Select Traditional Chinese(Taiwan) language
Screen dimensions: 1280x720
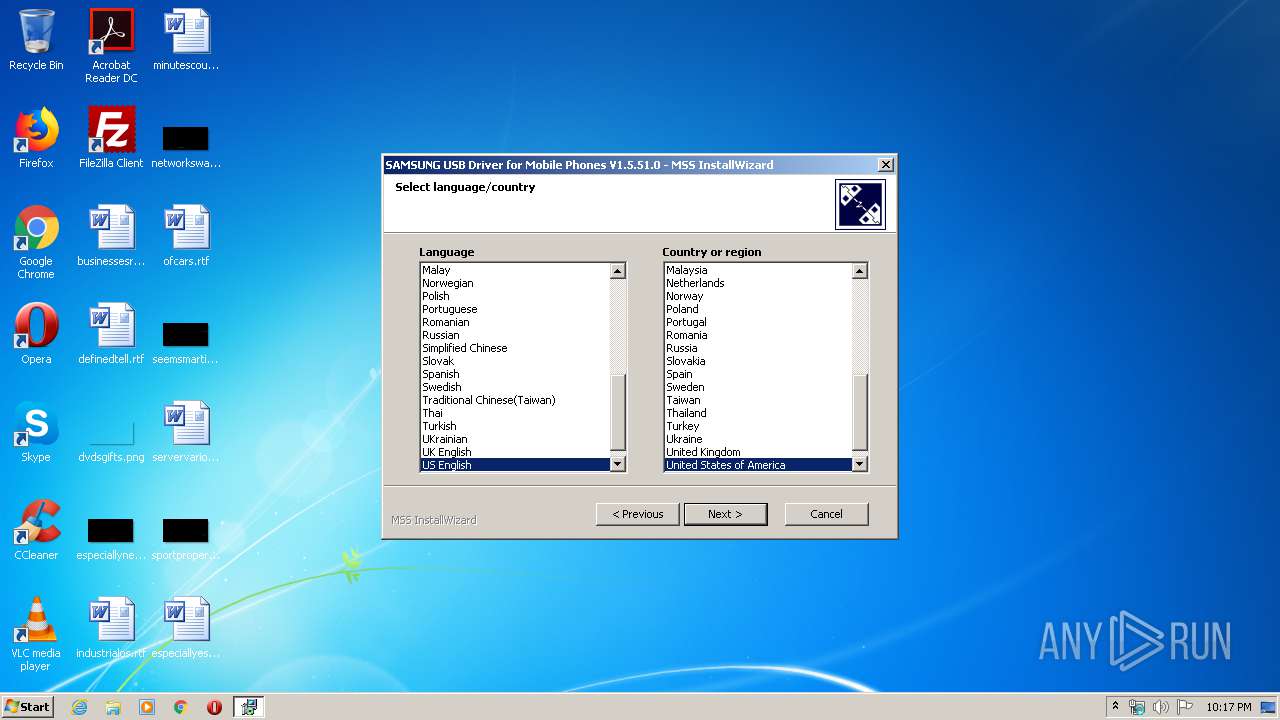515,400
